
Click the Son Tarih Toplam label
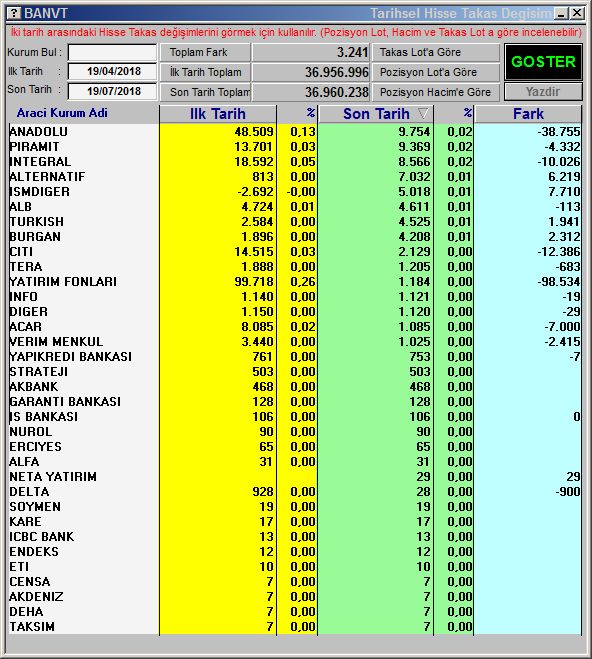(205, 92)
